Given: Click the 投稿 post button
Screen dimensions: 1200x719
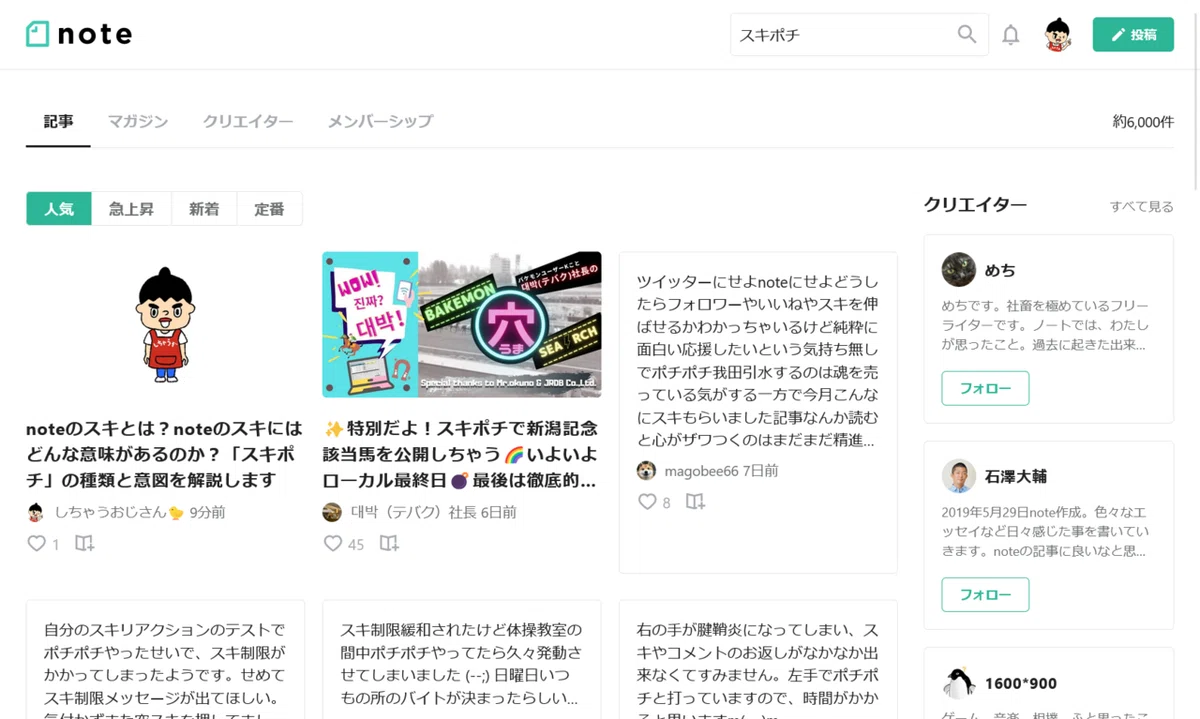Looking at the screenshot, I should coord(1133,34).
